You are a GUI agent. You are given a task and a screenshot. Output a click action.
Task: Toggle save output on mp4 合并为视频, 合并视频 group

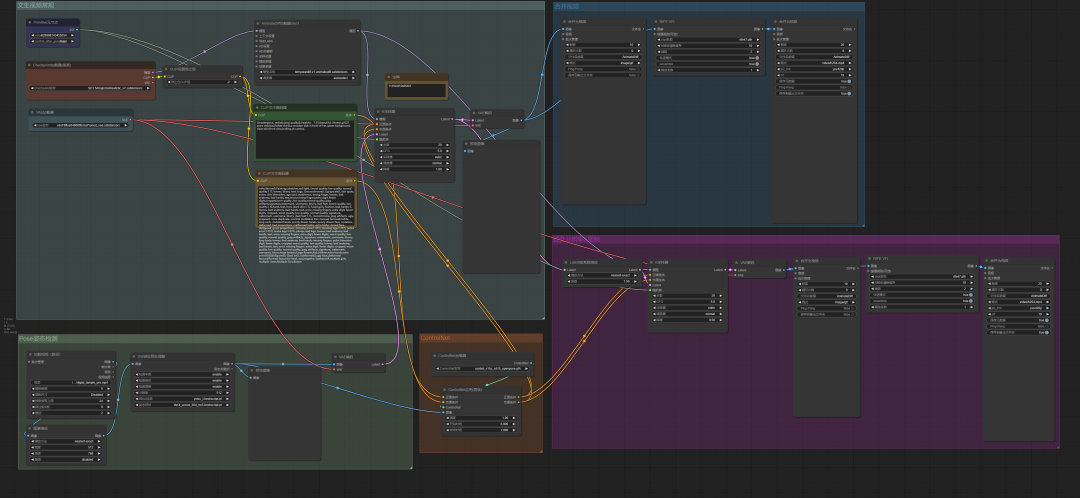(813, 93)
